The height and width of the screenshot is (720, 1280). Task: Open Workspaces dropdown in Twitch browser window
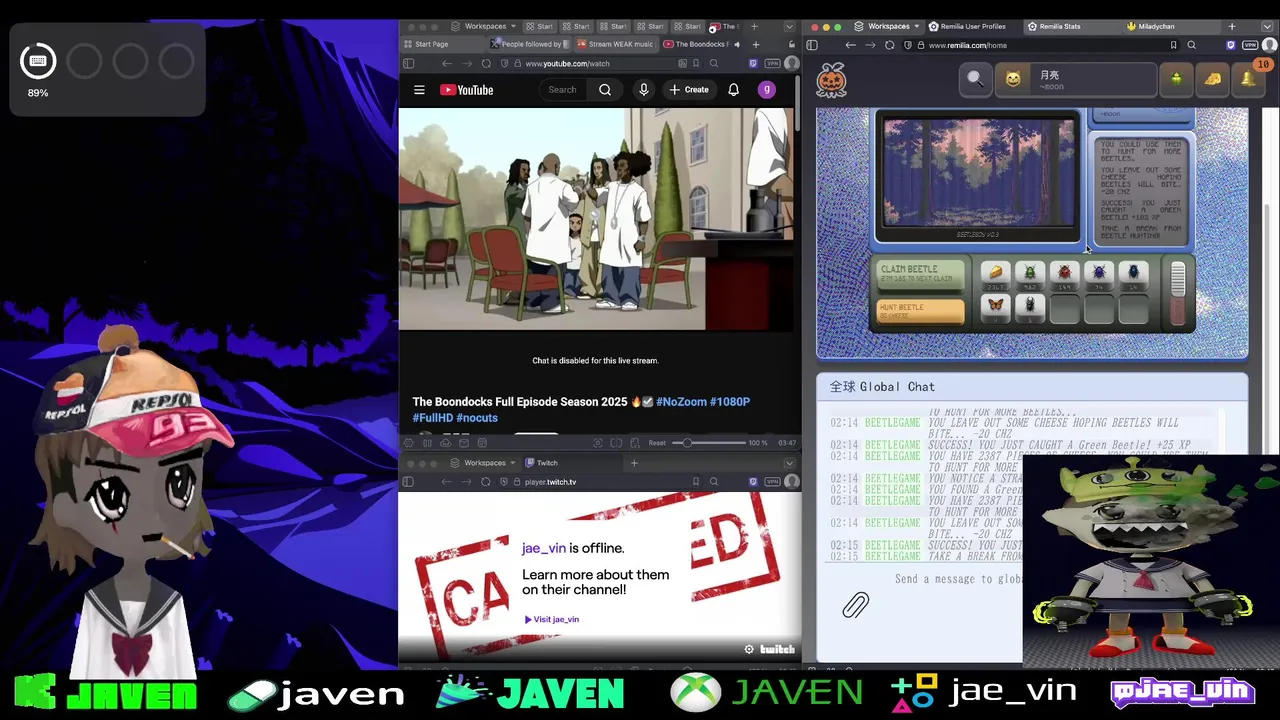(x=484, y=463)
